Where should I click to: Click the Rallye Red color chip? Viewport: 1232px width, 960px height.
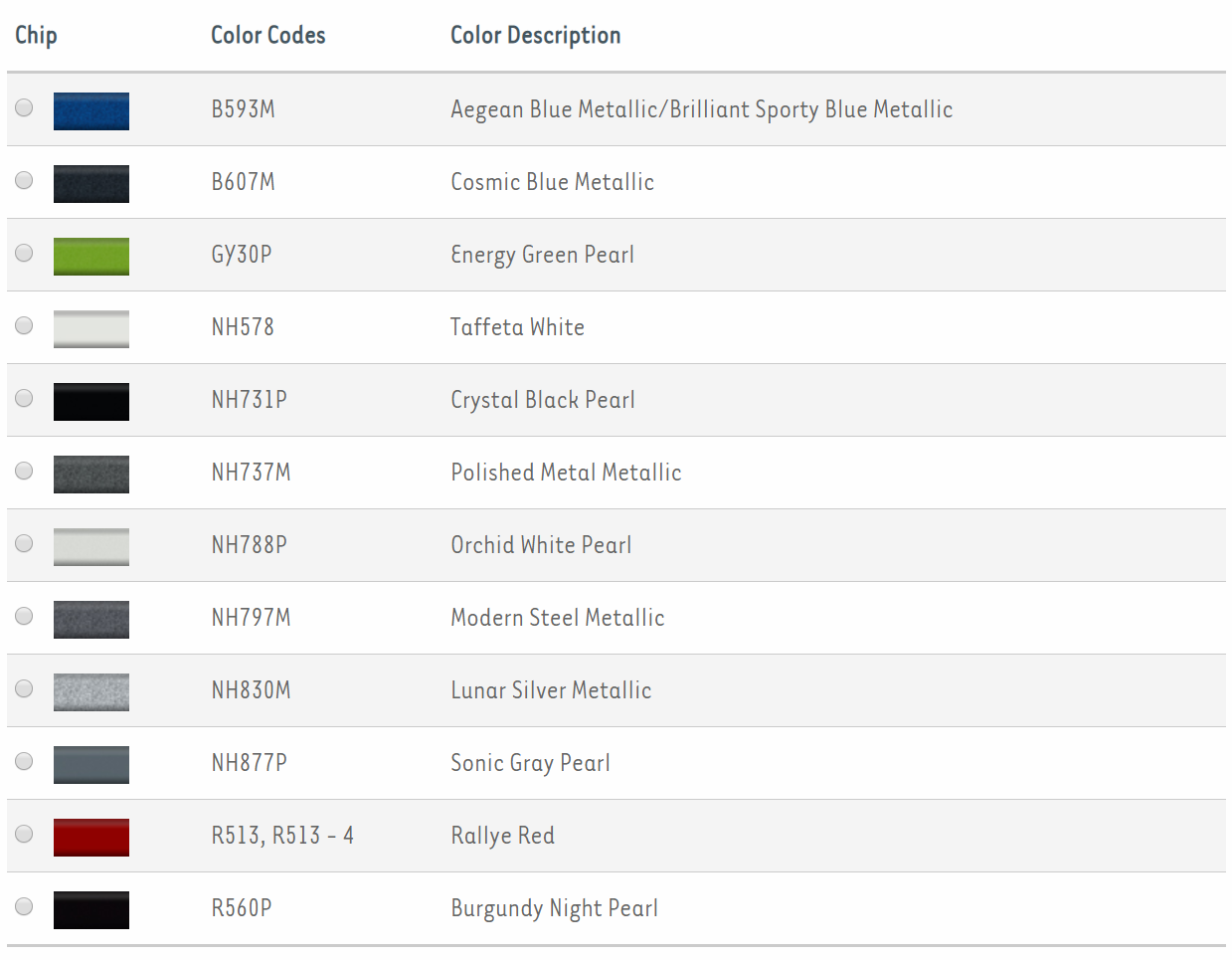tap(91, 837)
